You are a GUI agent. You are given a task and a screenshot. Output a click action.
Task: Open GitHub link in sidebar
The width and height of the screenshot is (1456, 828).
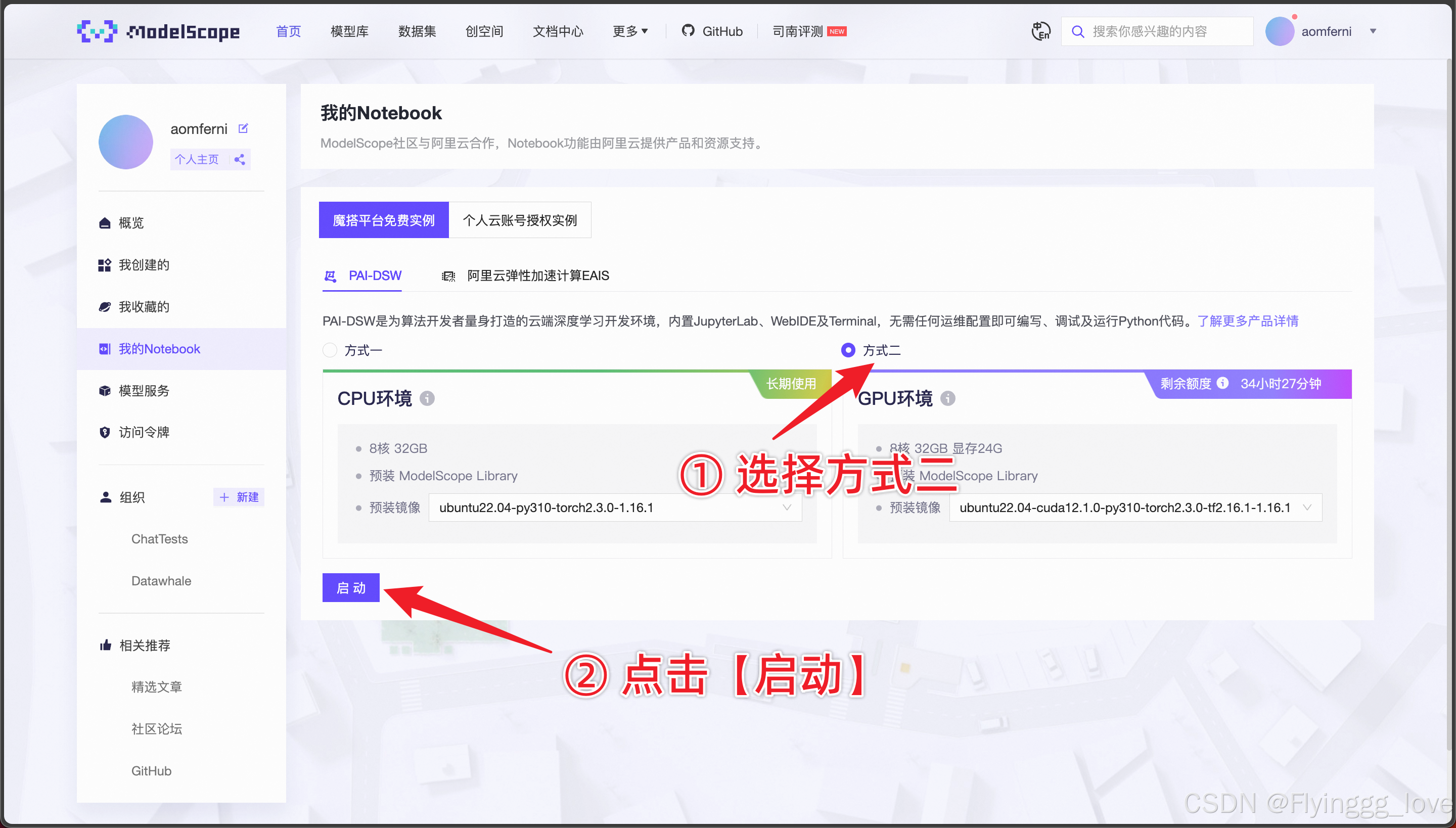click(x=151, y=770)
